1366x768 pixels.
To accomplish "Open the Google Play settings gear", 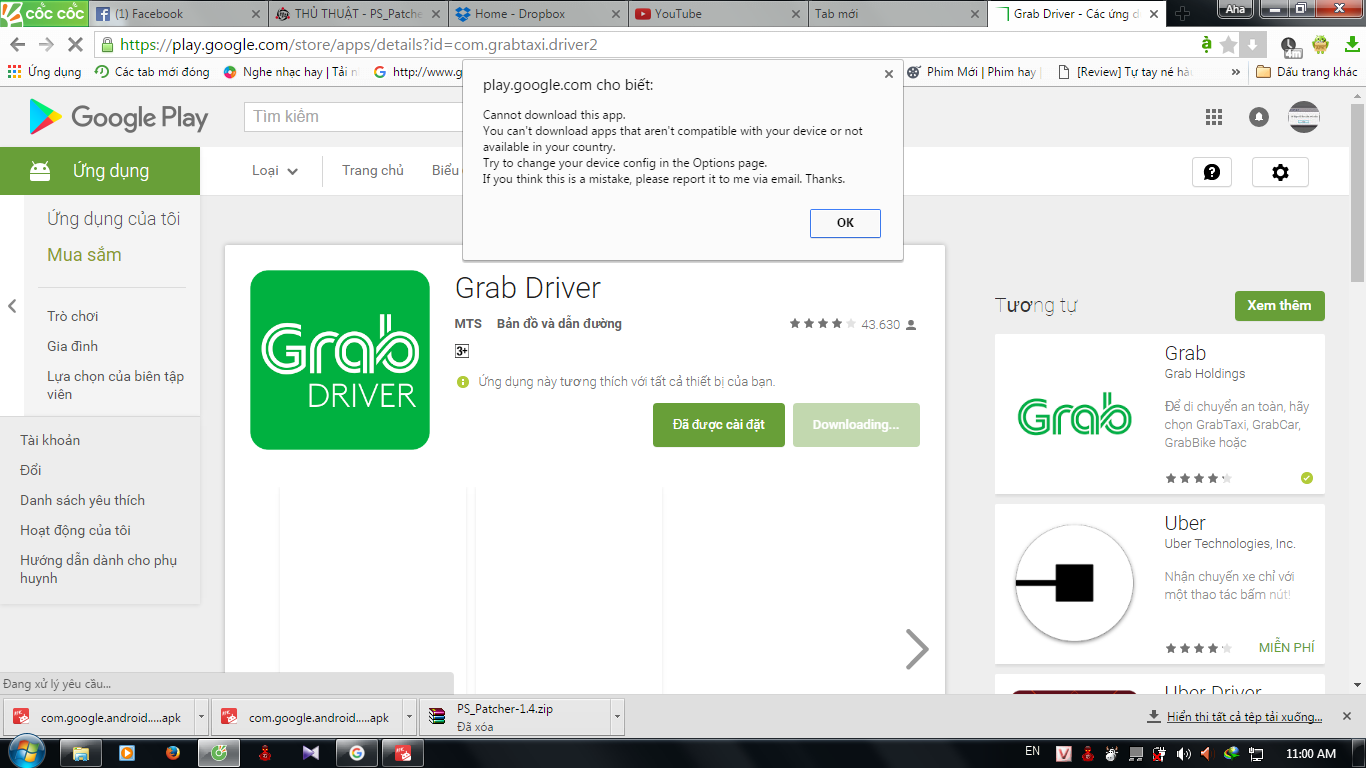I will point(1280,172).
